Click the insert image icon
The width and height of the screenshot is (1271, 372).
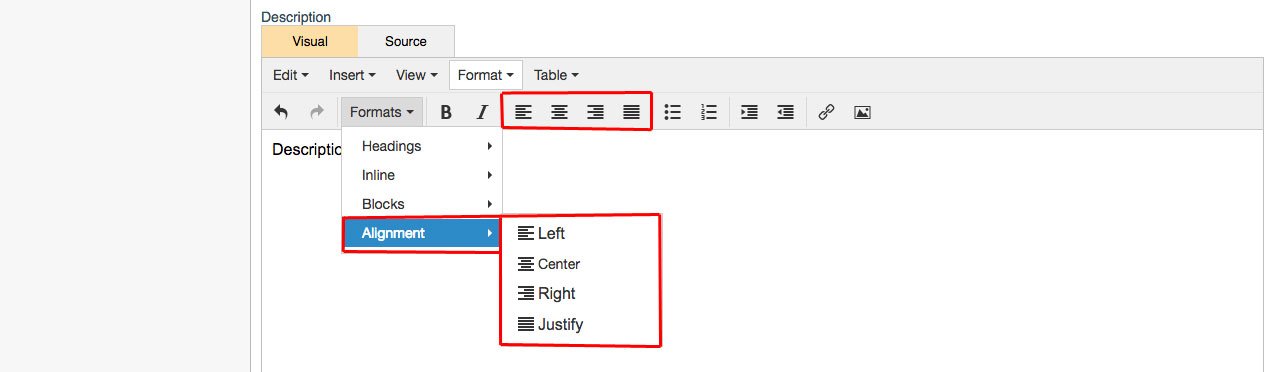click(x=862, y=113)
